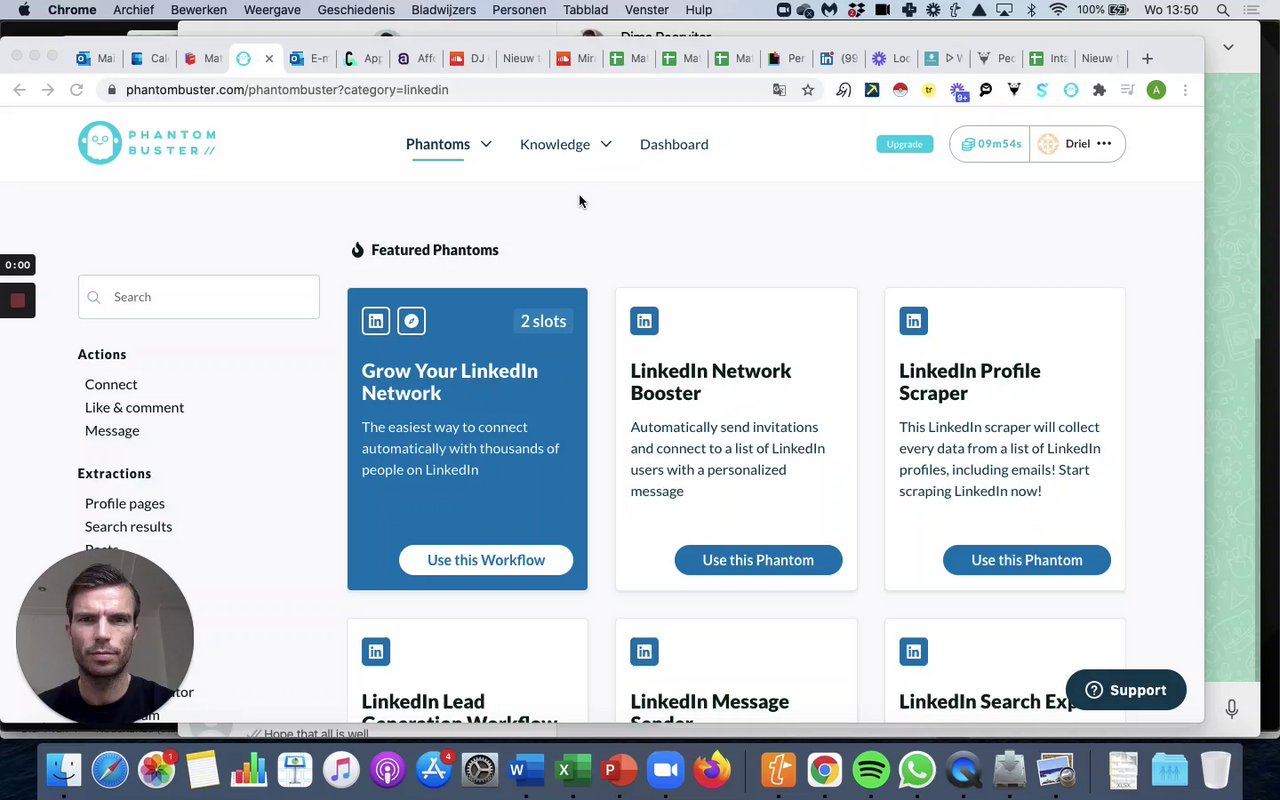Viewport: 1280px width, 800px height.
Task: Switch to the E-m tab
Action: pyautogui.click(x=308, y=58)
